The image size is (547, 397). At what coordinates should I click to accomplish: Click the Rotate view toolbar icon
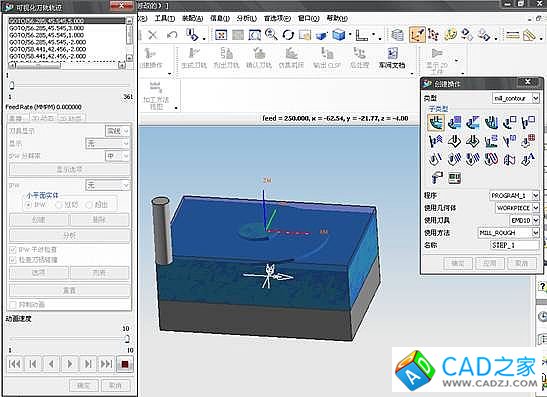point(288,35)
